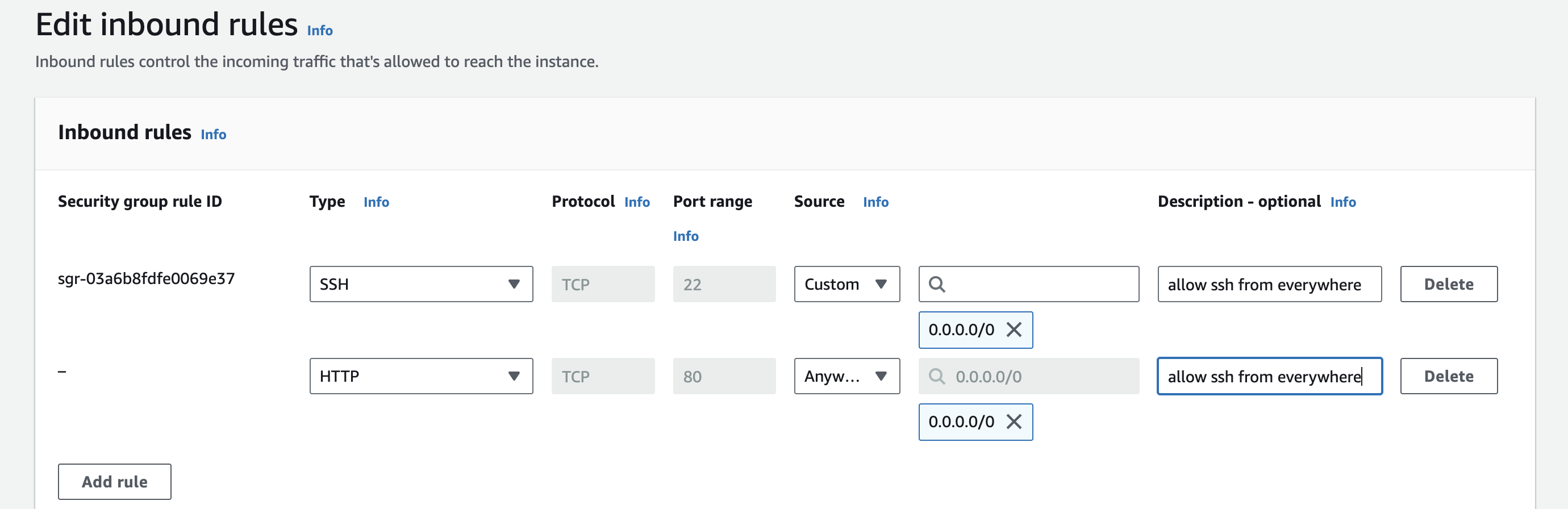Focus the SSH rule source search field
This screenshot has height=509, width=1568.
[x=1041, y=285]
